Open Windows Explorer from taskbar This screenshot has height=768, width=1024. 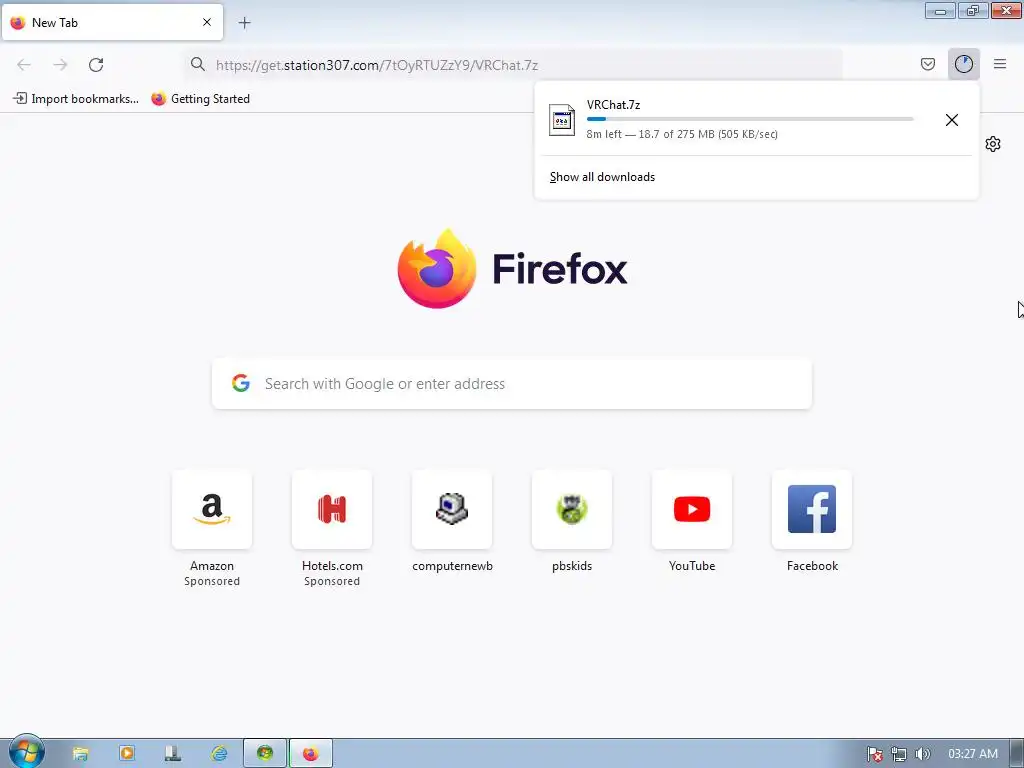(x=80, y=754)
